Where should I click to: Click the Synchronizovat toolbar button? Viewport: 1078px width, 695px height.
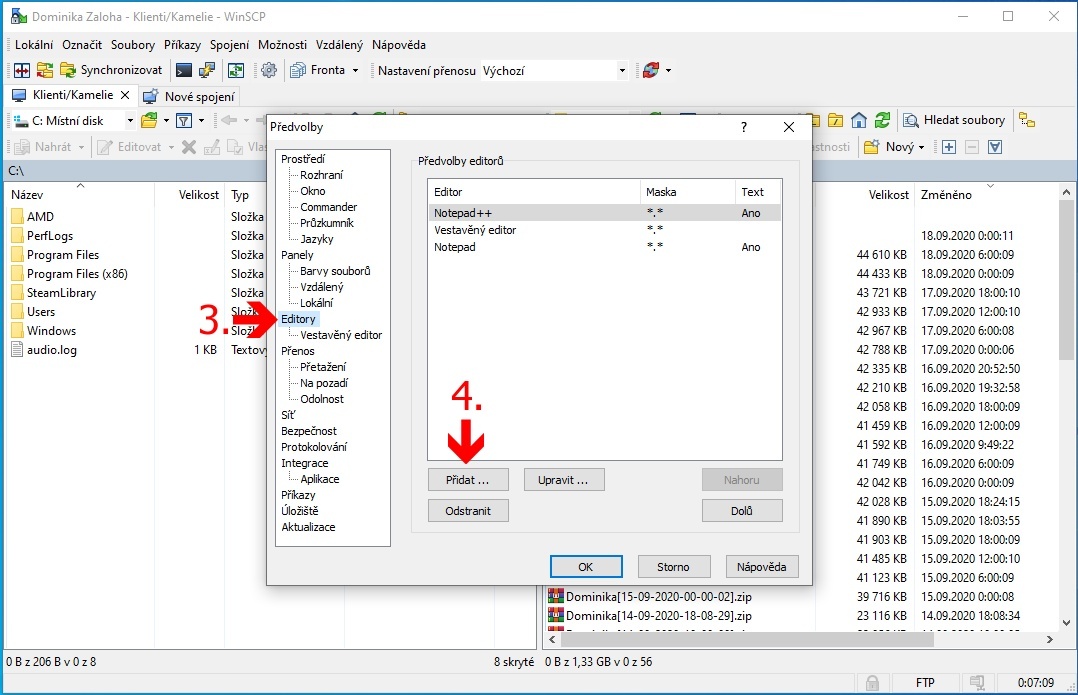point(111,70)
